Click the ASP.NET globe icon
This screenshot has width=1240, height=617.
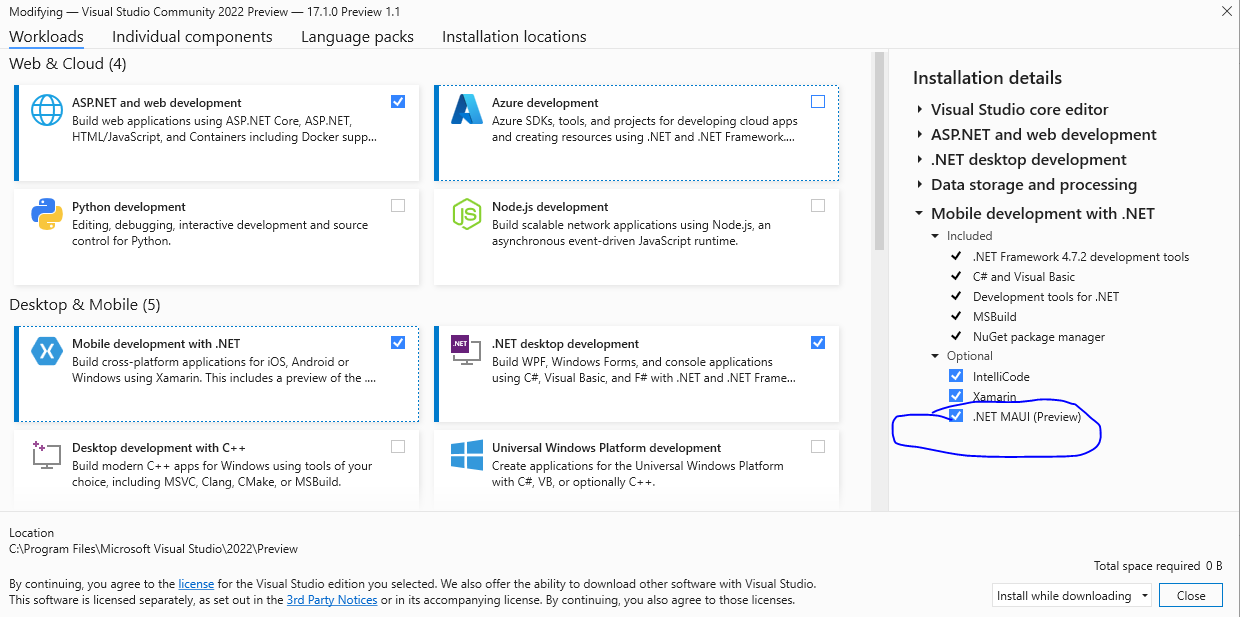click(47, 110)
